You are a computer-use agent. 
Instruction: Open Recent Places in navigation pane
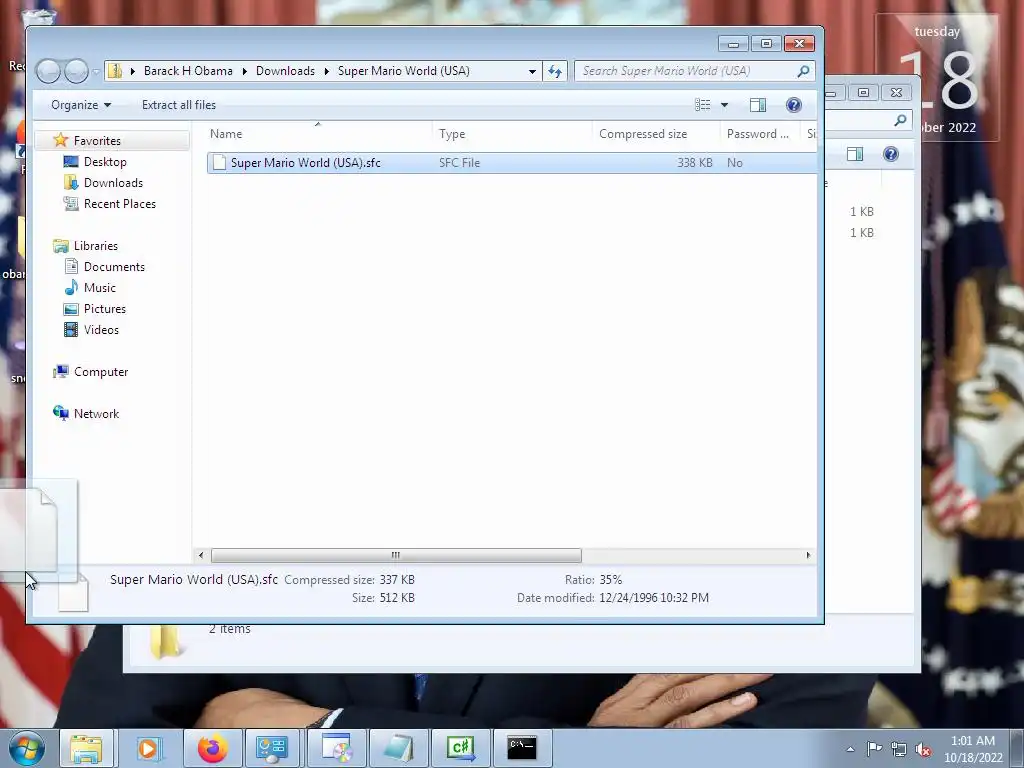point(120,203)
